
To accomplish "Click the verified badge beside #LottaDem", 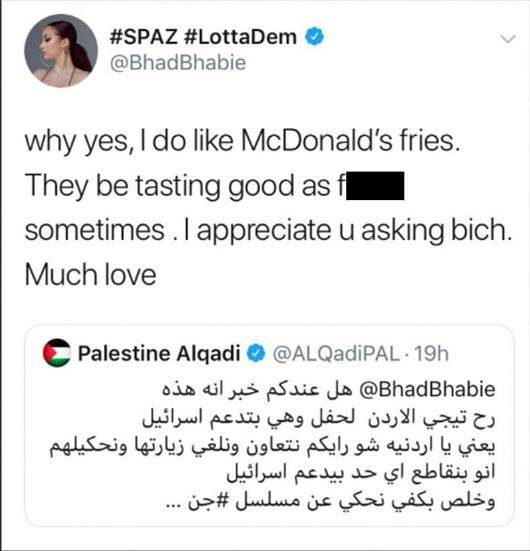I will [314, 37].
